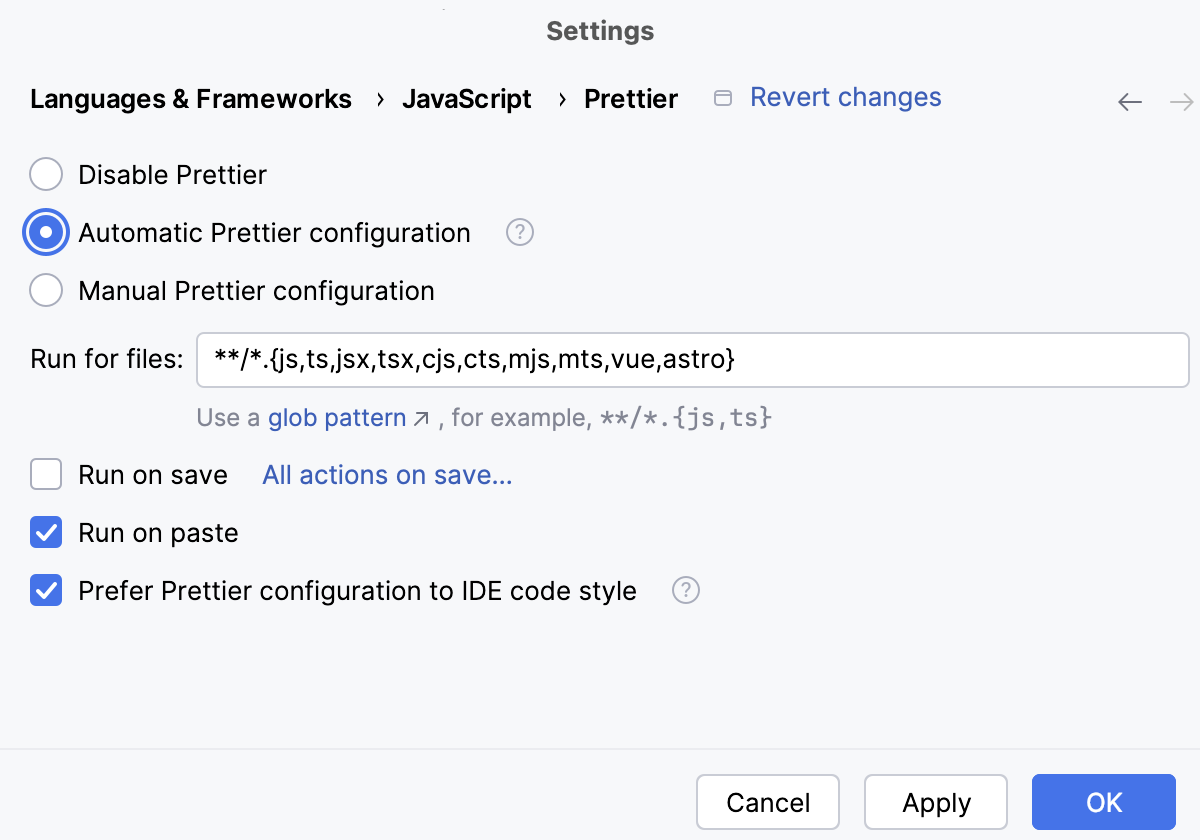
Task: Open help for Prefer Prettier configuration option
Action: point(685,591)
